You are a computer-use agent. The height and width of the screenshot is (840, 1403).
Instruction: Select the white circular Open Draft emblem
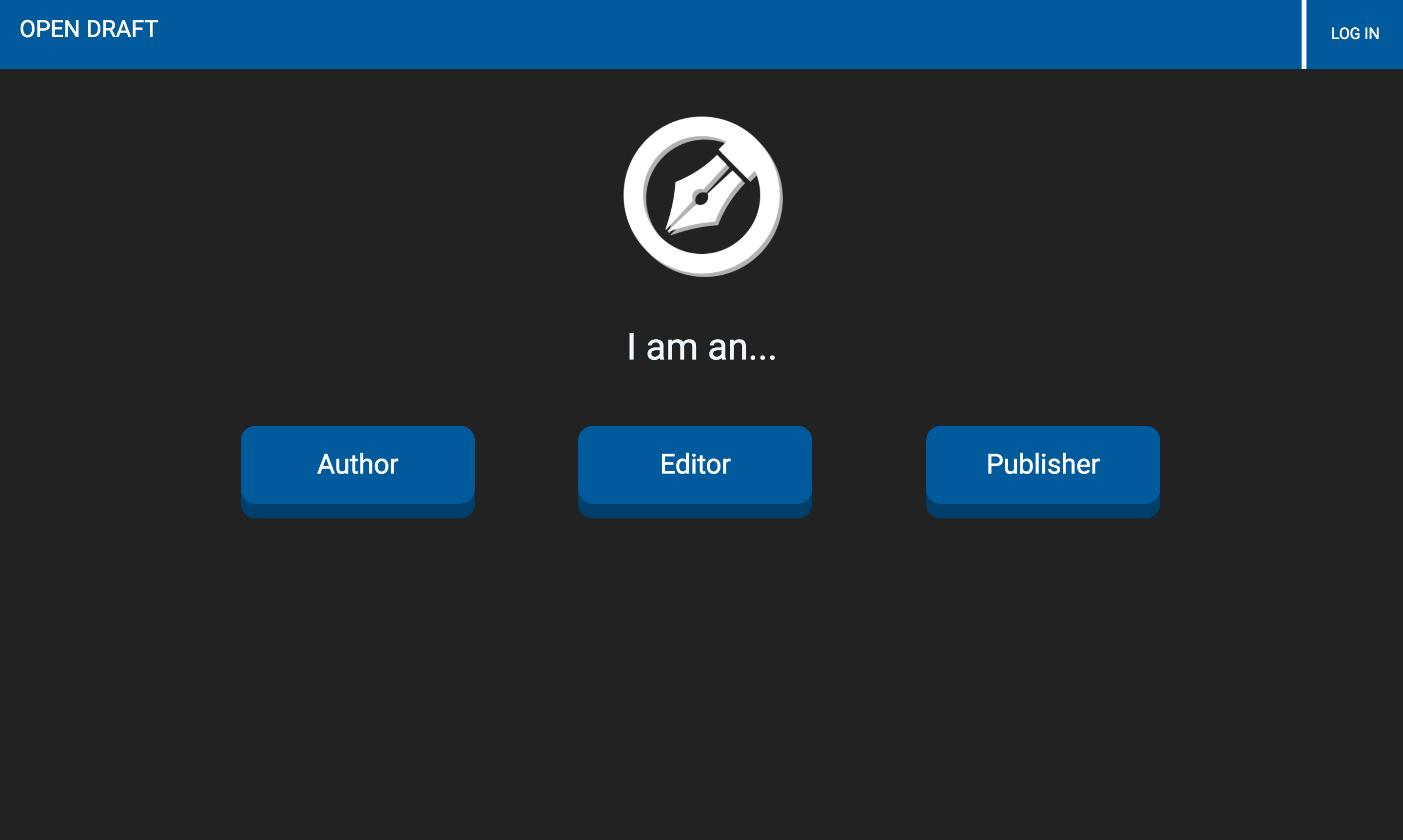[x=702, y=196]
